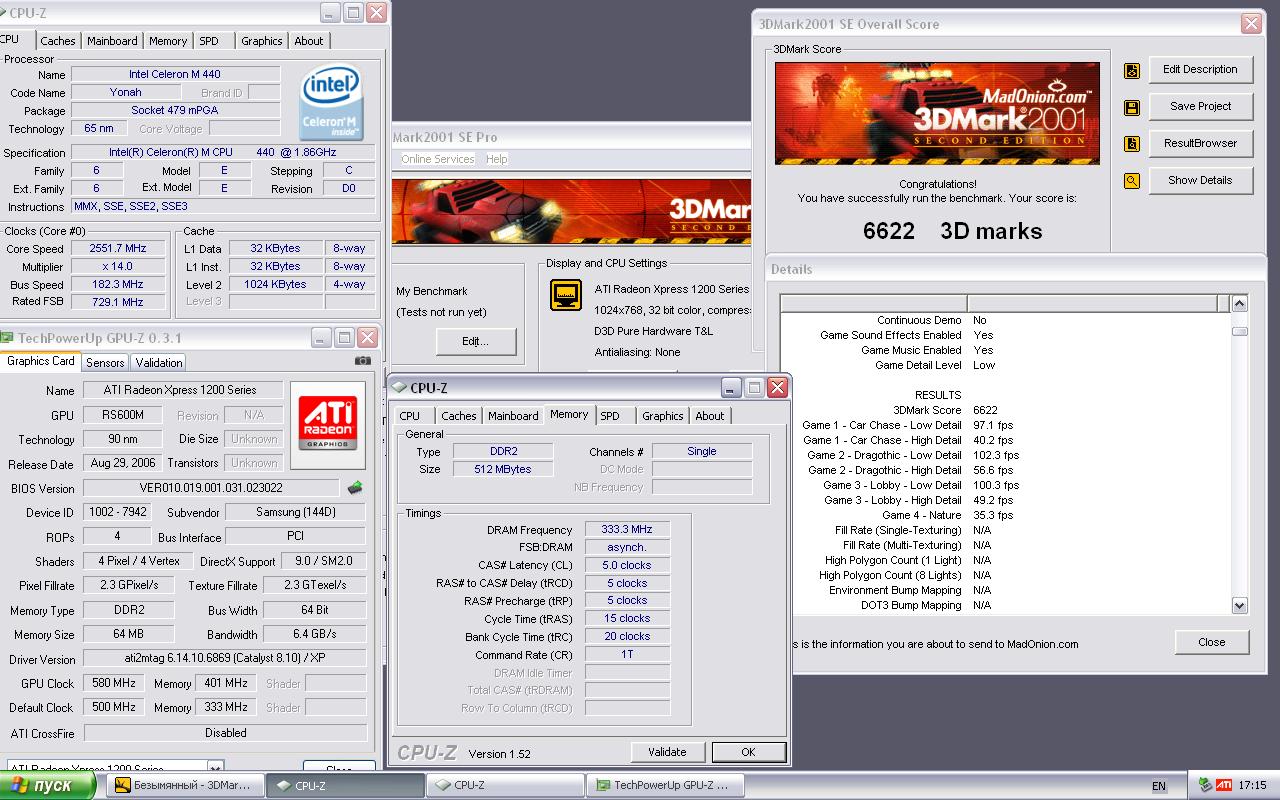Click the Show Details button
The width and height of the screenshot is (1280, 800).
[x=1200, y=181]
